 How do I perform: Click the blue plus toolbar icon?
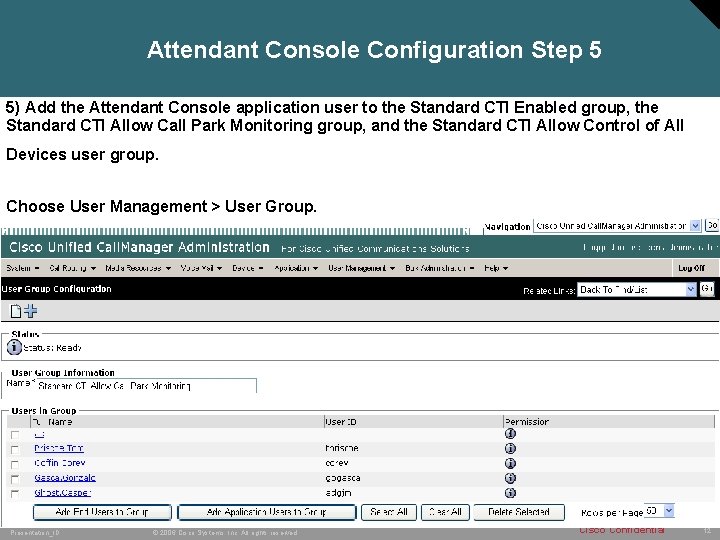pos(31,311)
